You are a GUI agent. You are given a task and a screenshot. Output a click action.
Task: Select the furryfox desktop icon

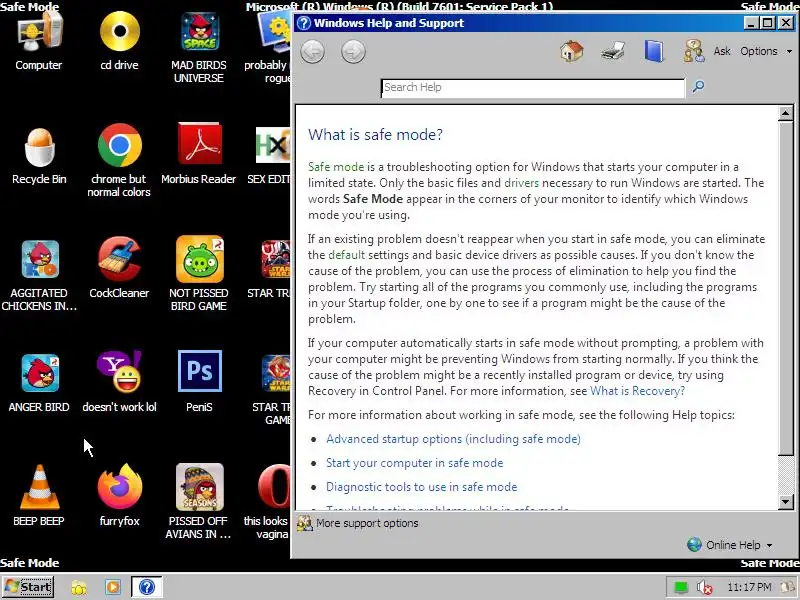coord(119,495)
